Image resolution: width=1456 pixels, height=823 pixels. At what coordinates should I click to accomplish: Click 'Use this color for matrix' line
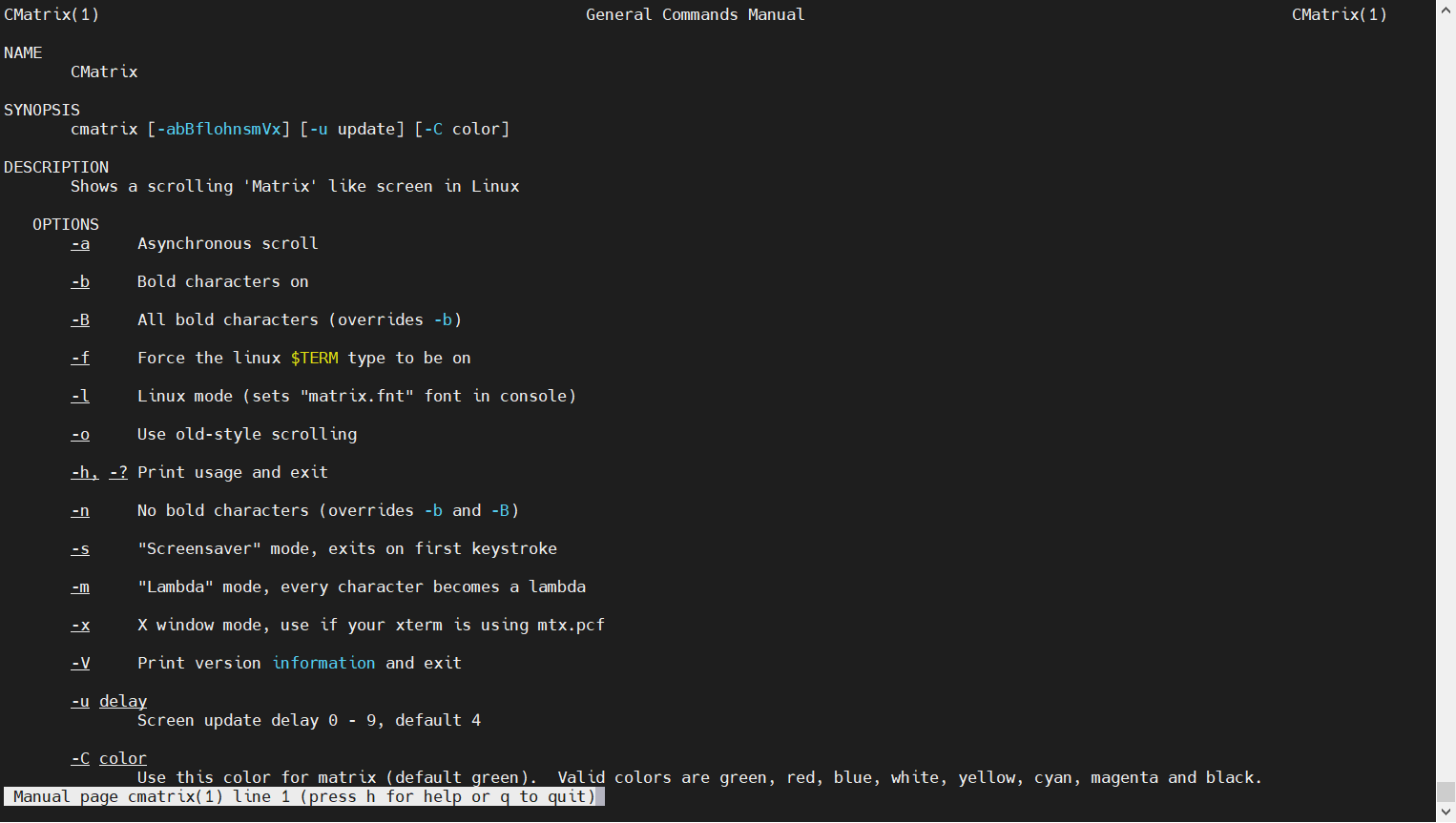(700, 777)
